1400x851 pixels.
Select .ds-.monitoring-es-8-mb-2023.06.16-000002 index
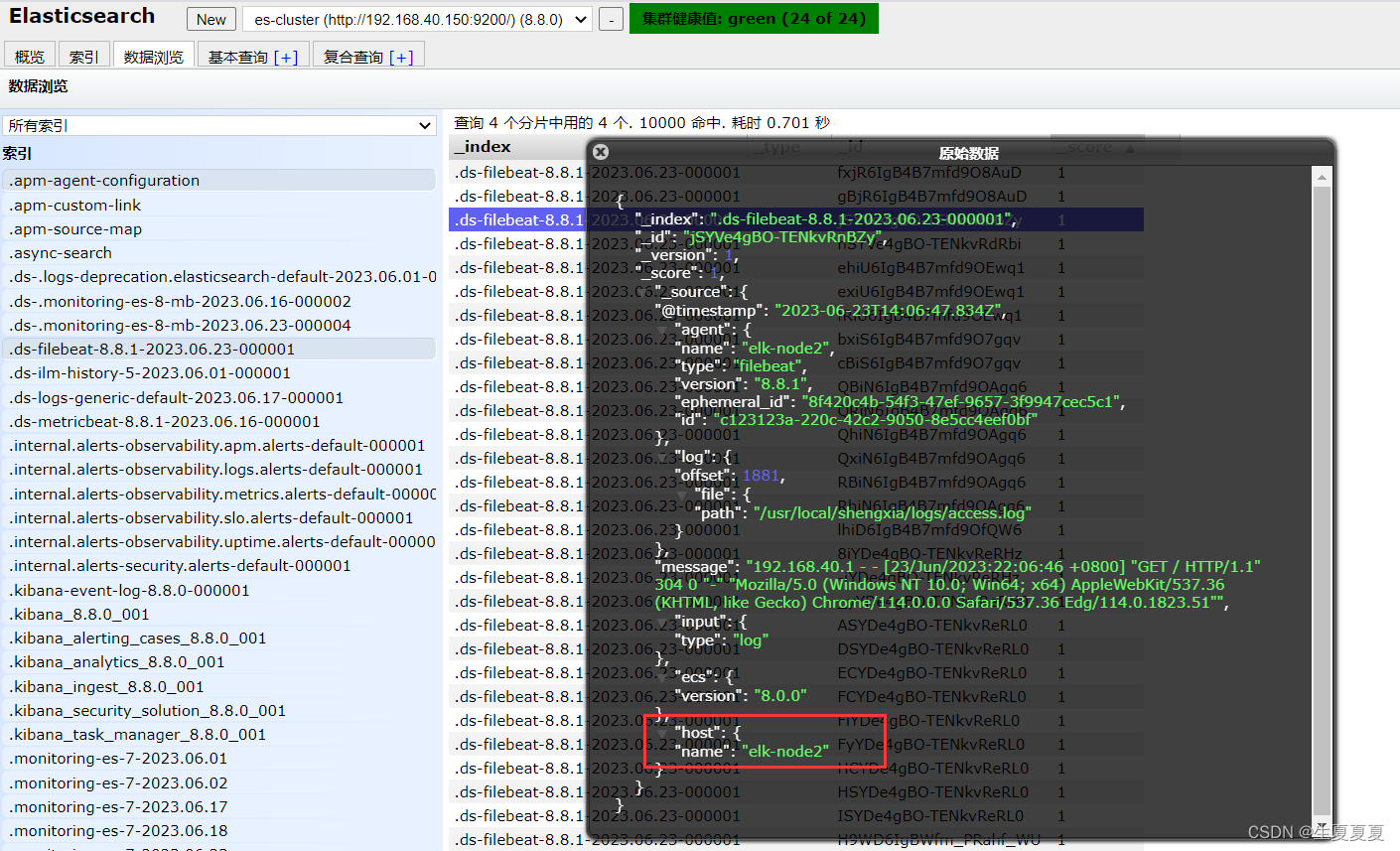pyautogui.click(x=219, y=301)
